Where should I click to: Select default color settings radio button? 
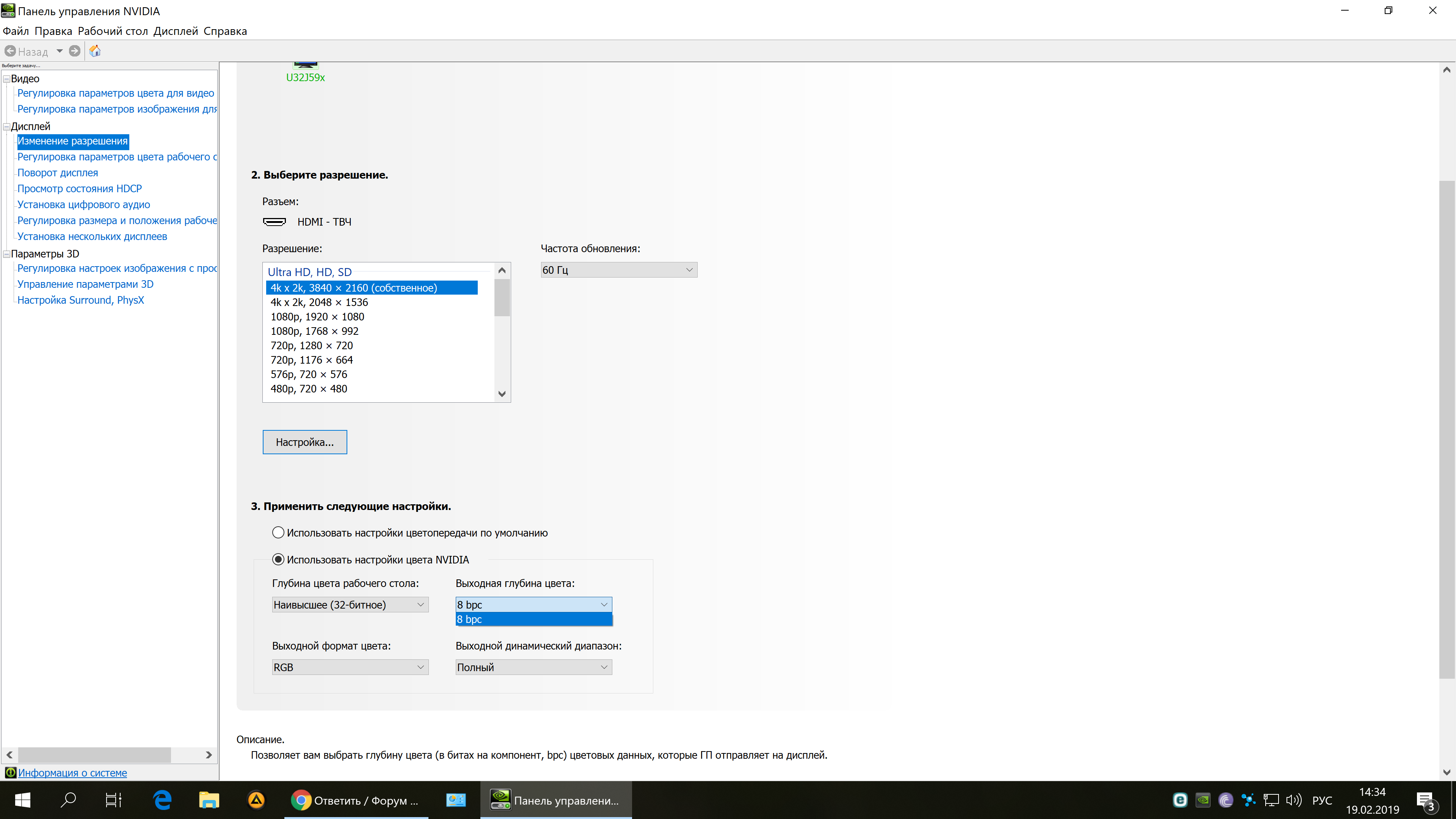(x=278, y=532)
